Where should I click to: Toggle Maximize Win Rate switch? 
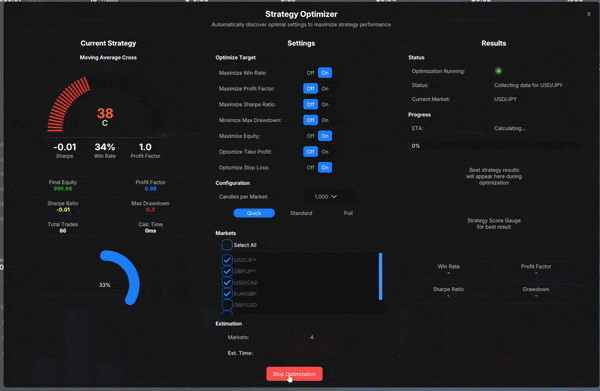click(318, 73)
